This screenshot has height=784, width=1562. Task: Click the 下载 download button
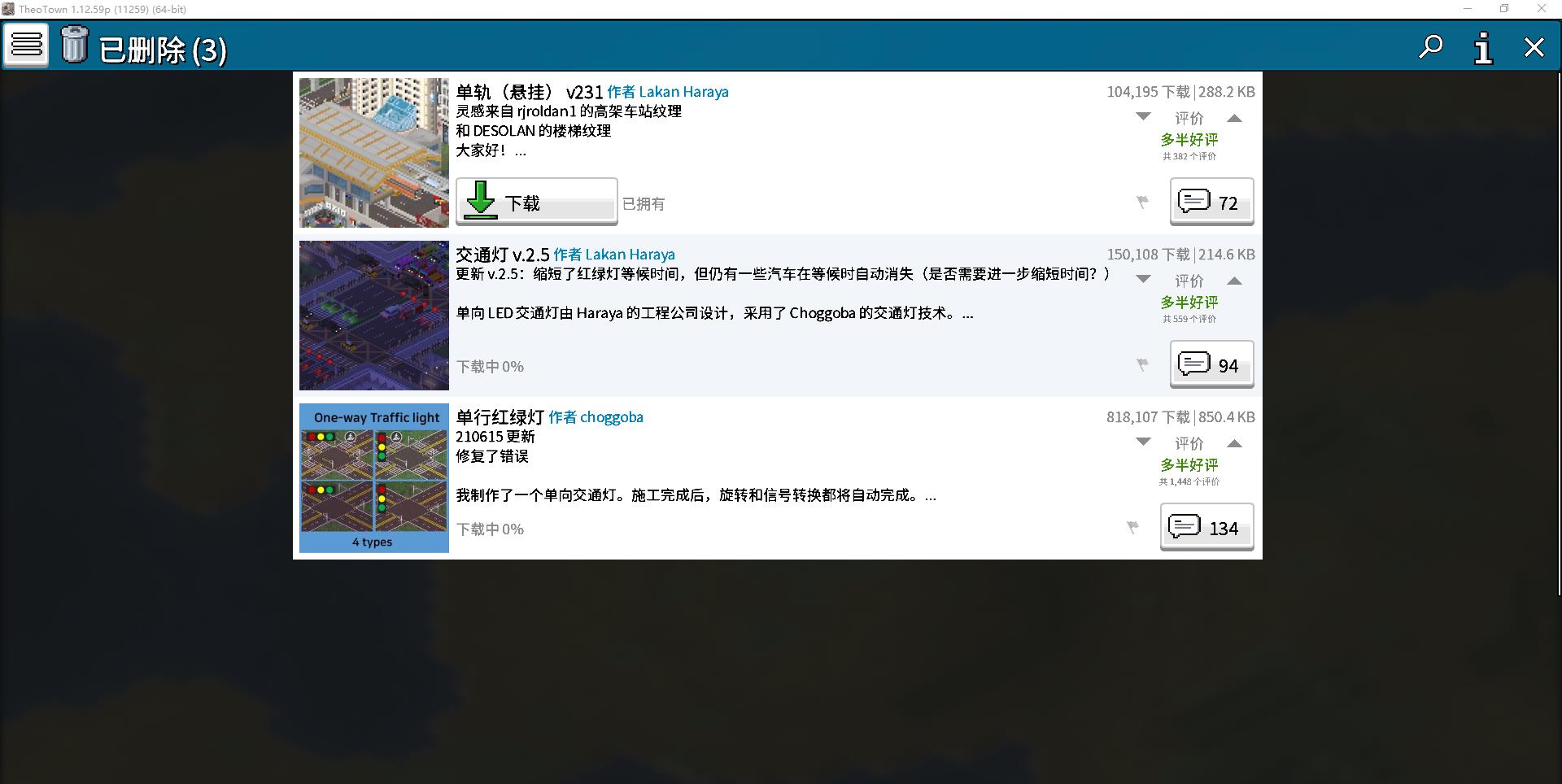point(536,201)
